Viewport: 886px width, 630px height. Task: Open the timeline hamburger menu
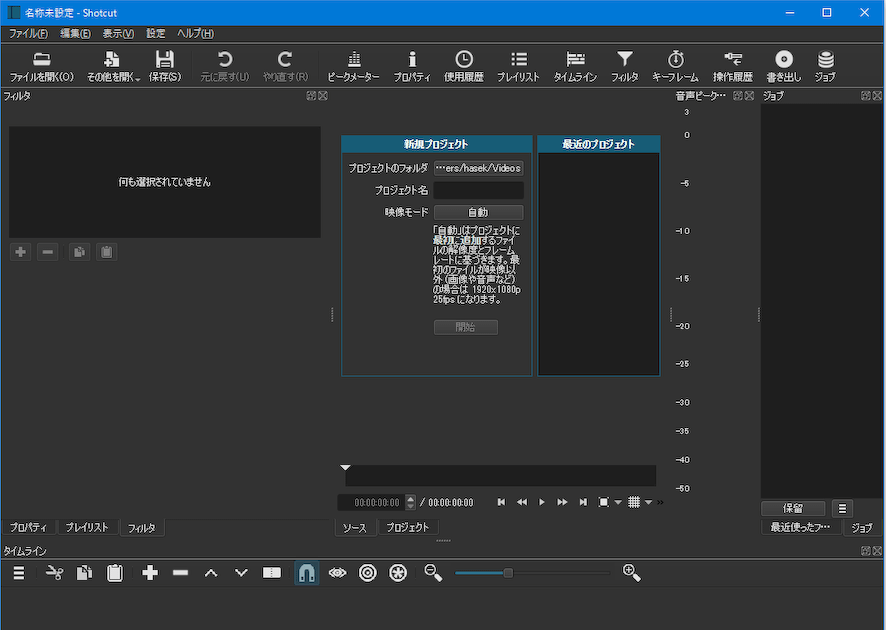(x=19, y=573)
